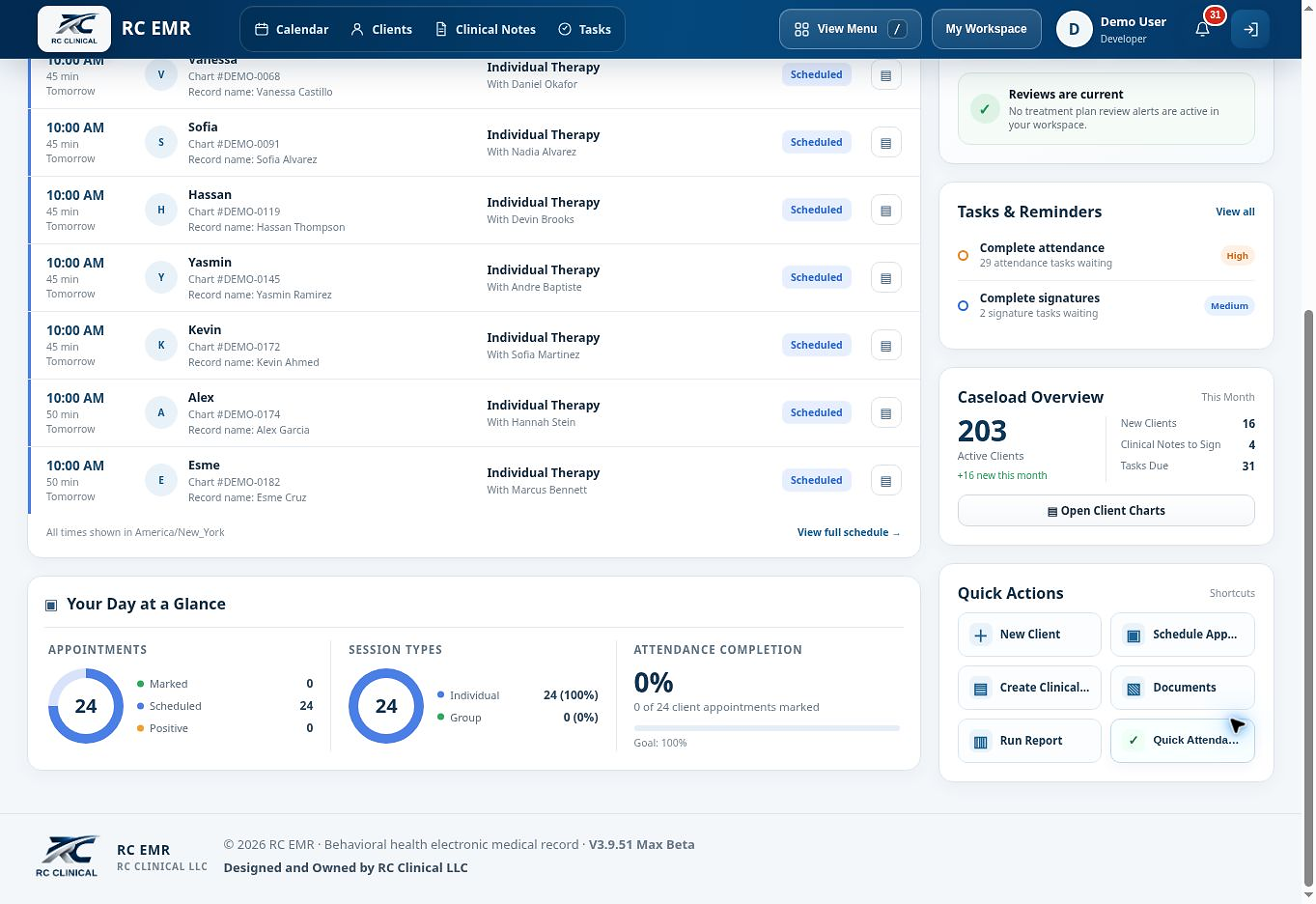1316x904 pixels.
Task: Click Hassan's avatar initial H
Action: coord(161,210)
